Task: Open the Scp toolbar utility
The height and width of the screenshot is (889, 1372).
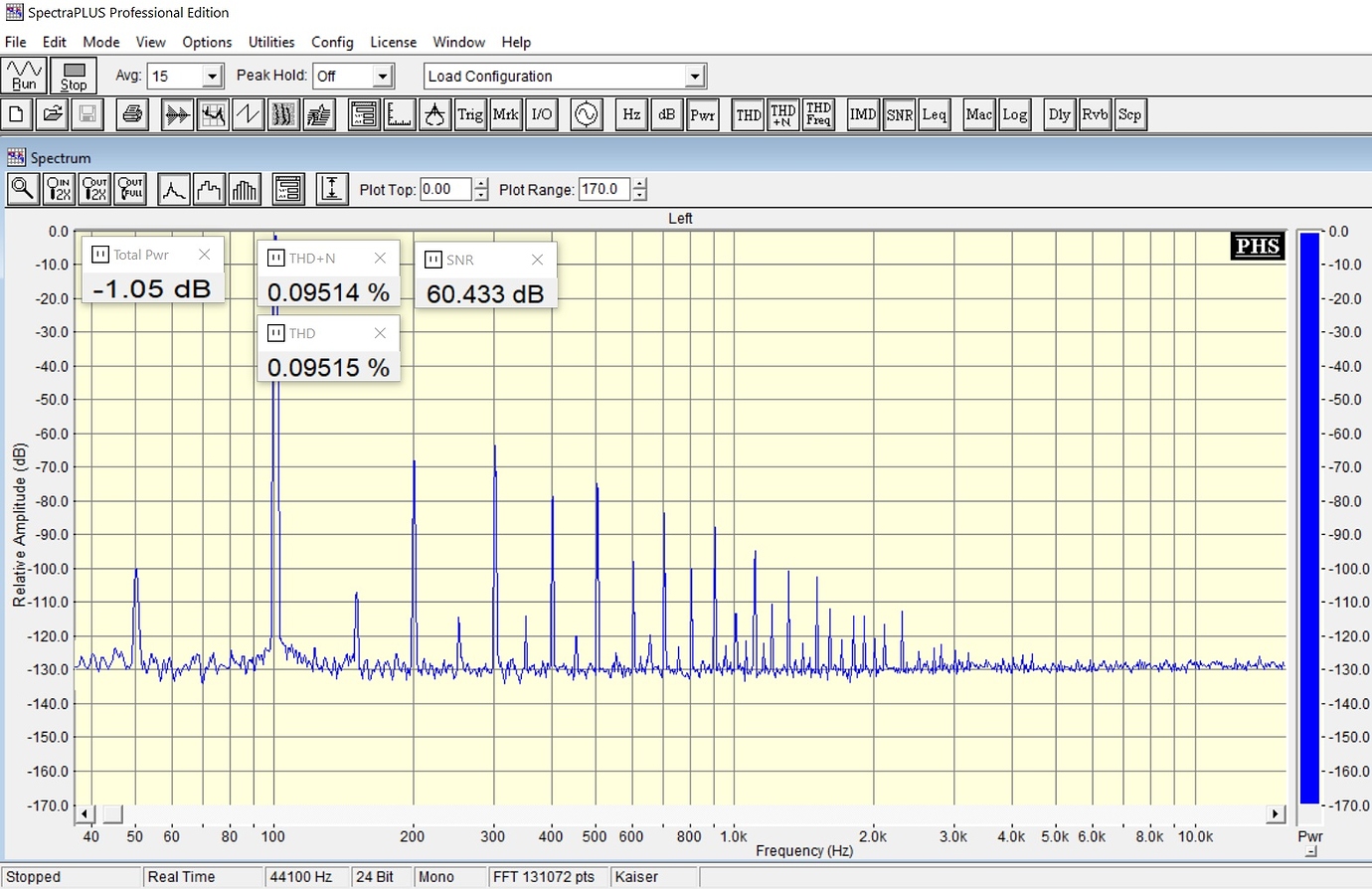Action: (x=1129, y=114)
